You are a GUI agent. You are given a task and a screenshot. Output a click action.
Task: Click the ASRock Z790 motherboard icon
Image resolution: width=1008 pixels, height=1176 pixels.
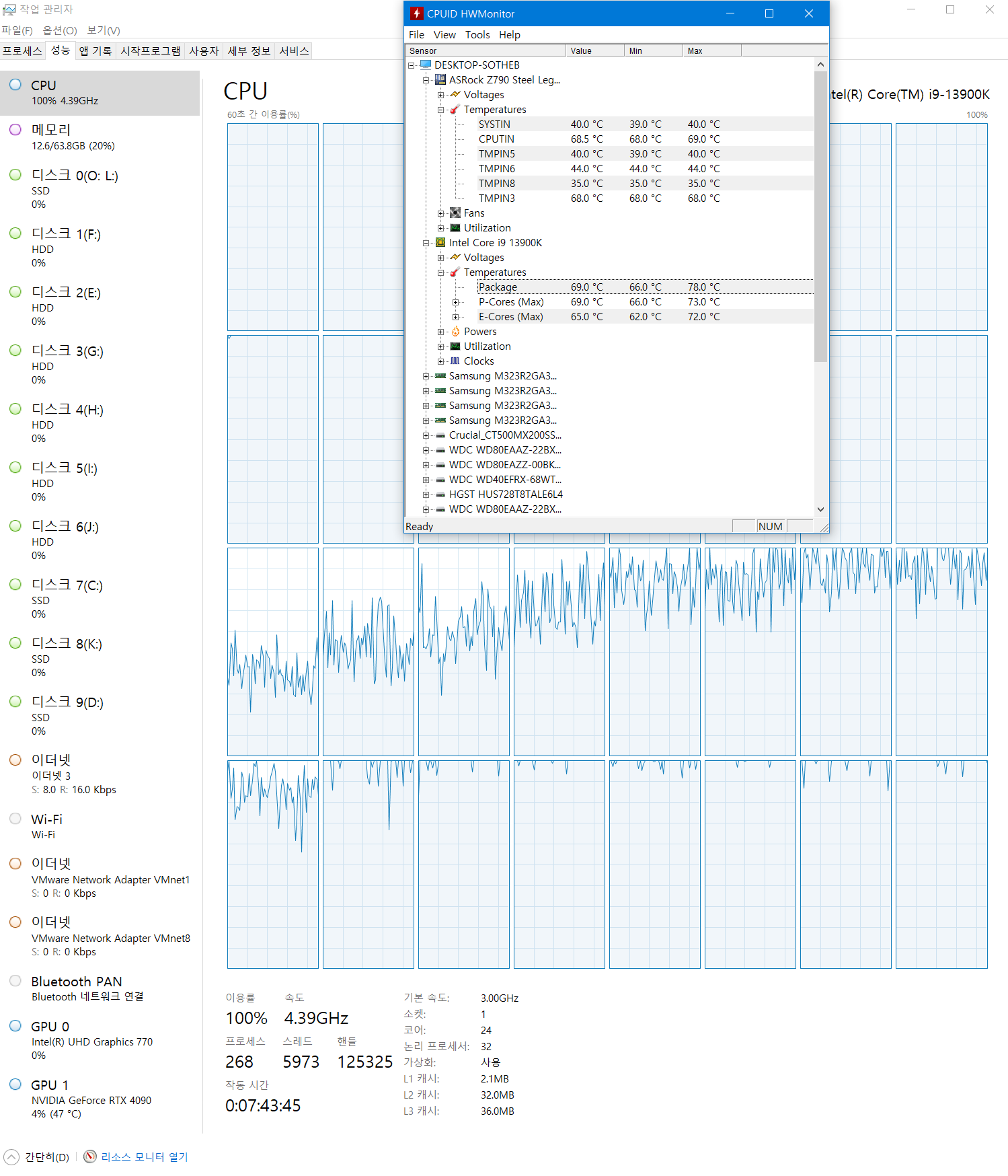(x=440, y=79)
